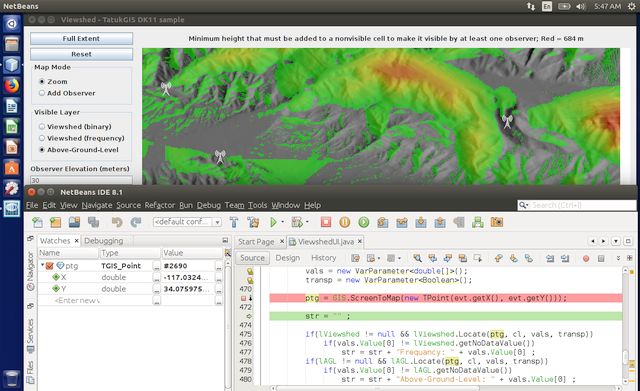Click the Take GUI Snapshot camera icon
The height and width of the screenshot is (391, 640).
(x=497, y=222)
